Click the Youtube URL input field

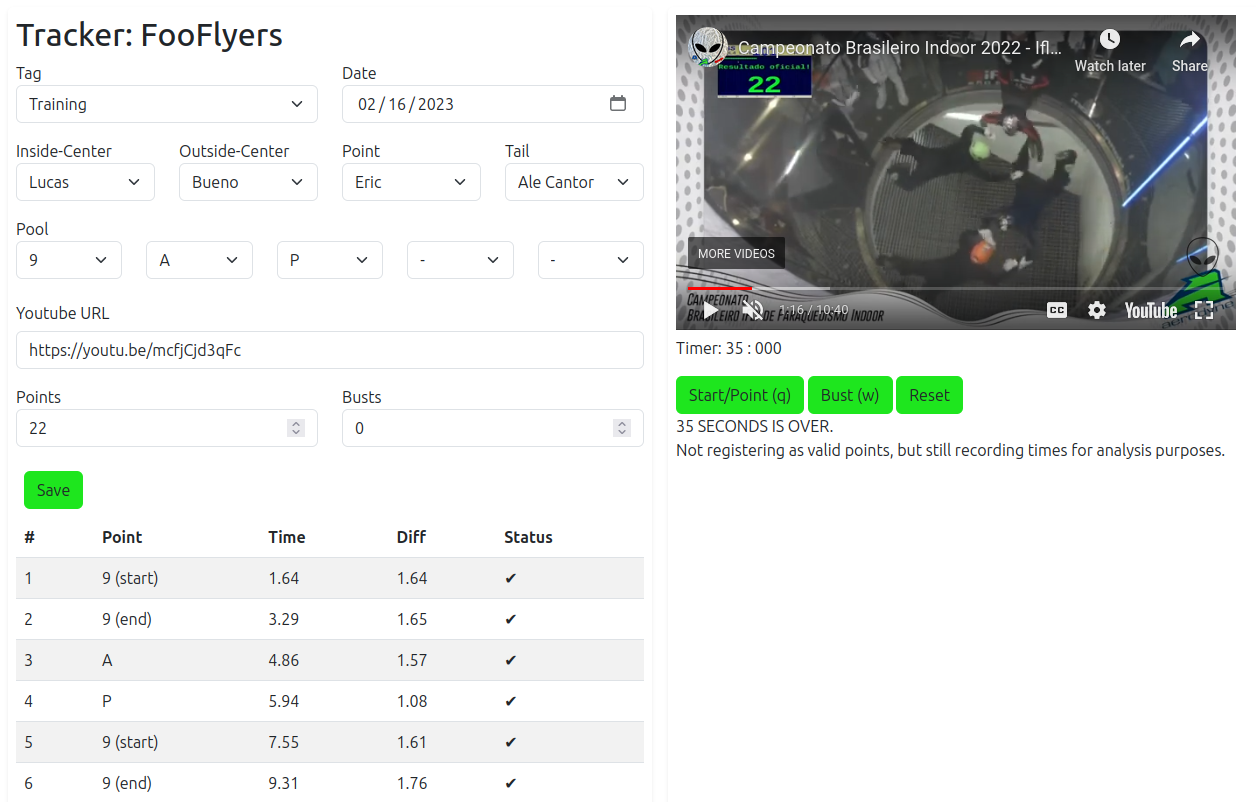330,350
